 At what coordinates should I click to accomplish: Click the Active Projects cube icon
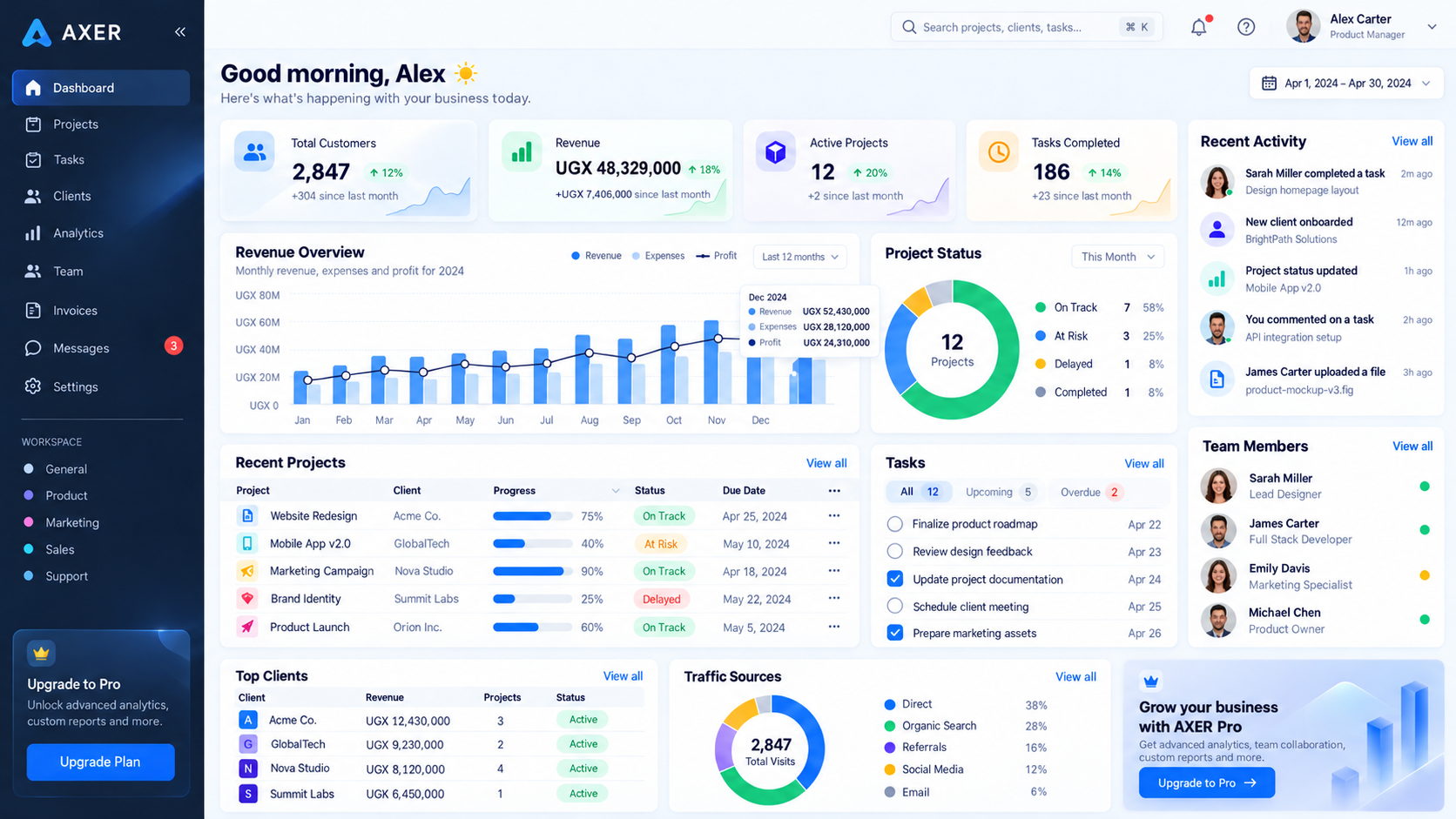[775, 152]
